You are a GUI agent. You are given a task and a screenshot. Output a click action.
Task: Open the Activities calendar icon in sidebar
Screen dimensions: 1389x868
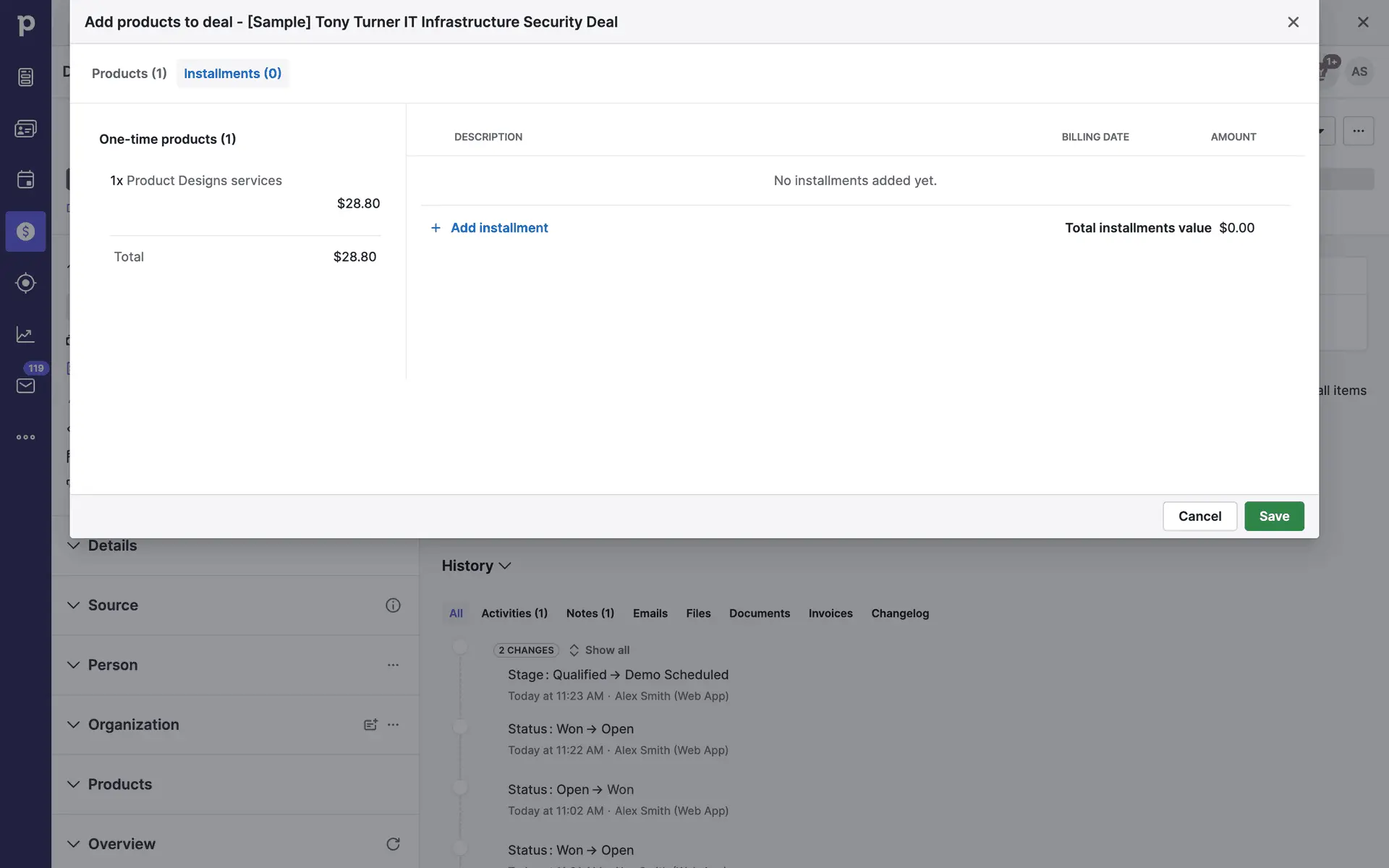pyautogui.click(x=25, y=179)
